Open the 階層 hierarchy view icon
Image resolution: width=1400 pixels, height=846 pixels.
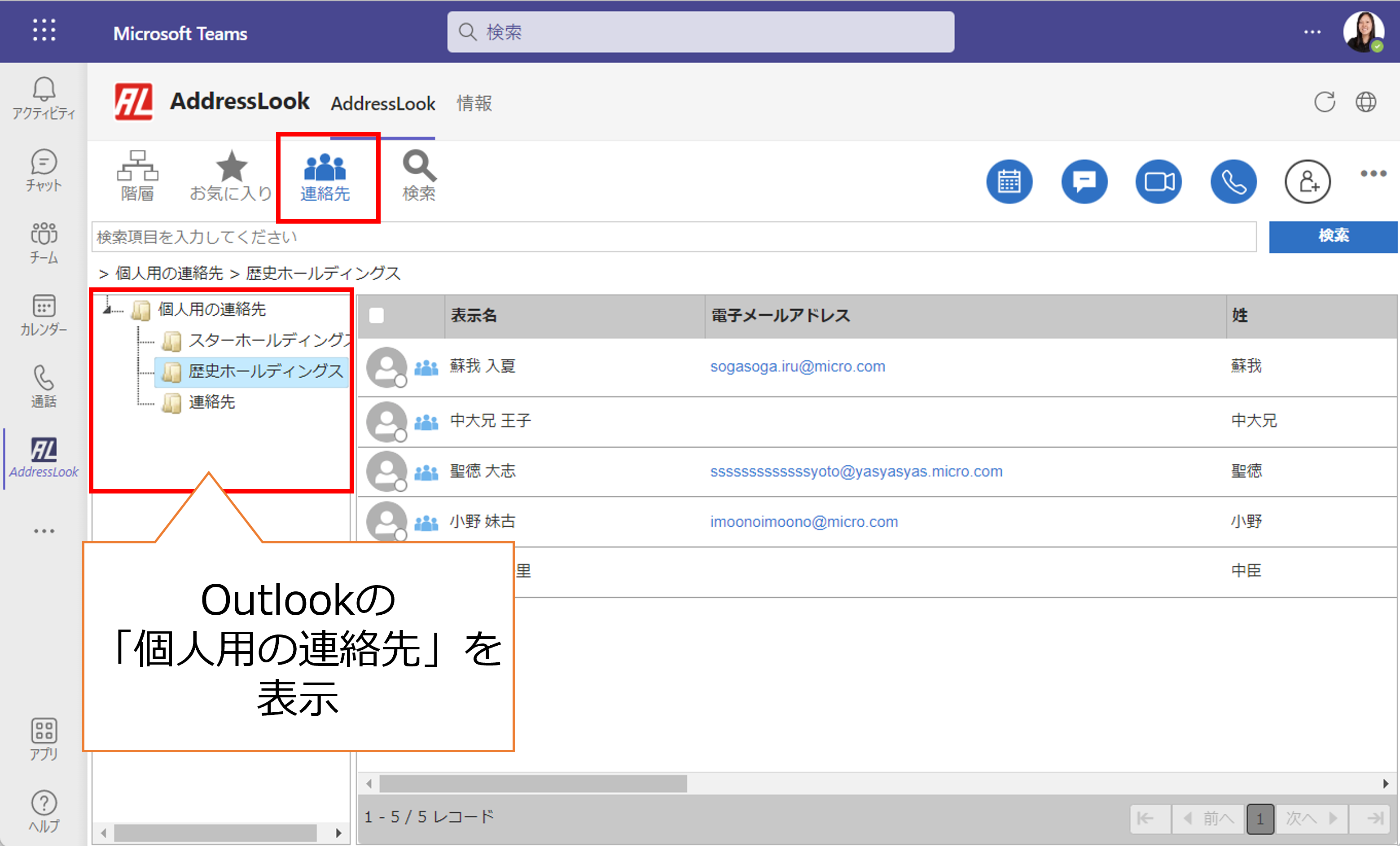point(137,175)
